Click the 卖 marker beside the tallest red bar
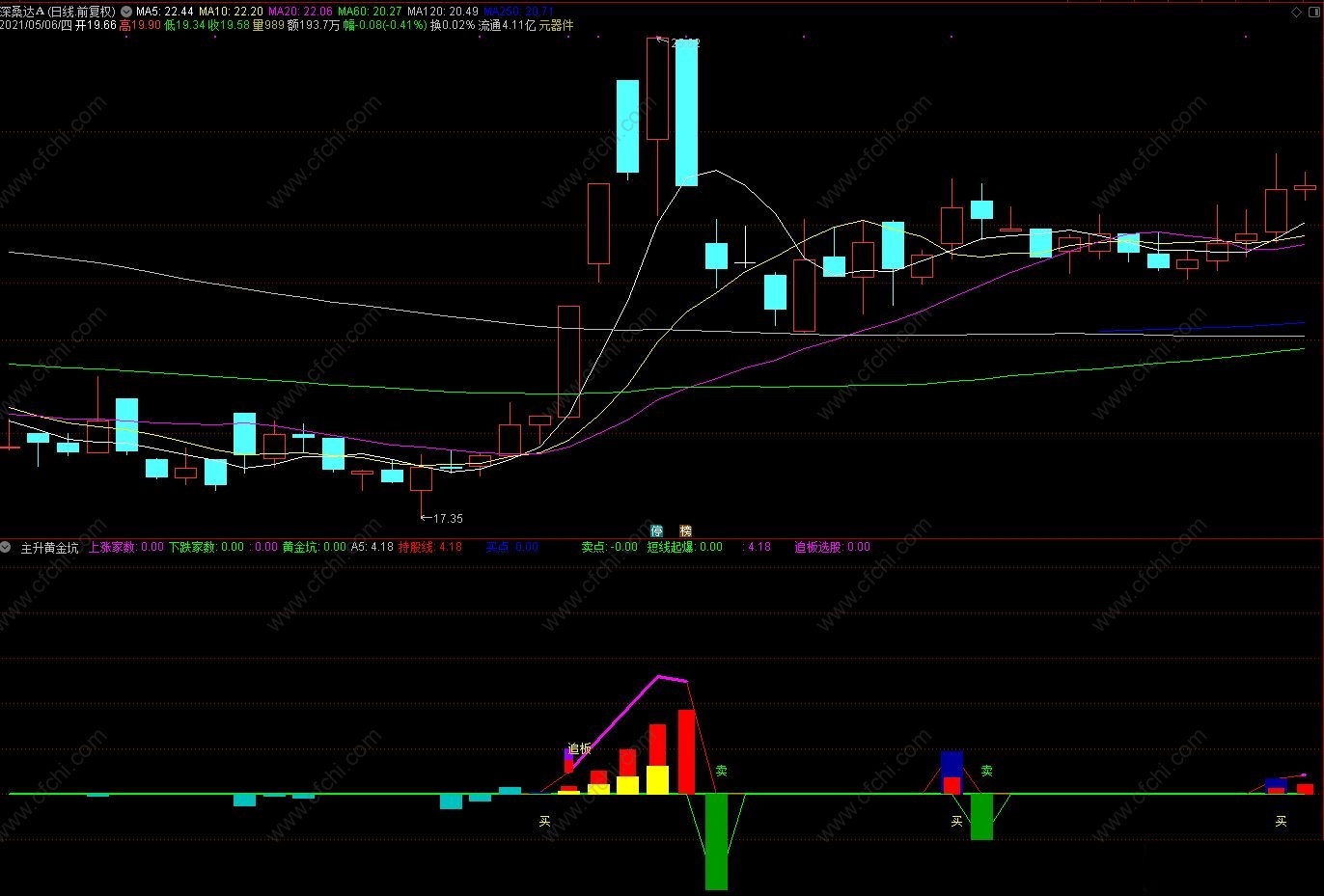The width and height of the screenshot is (1324, 896). [721, 771]
